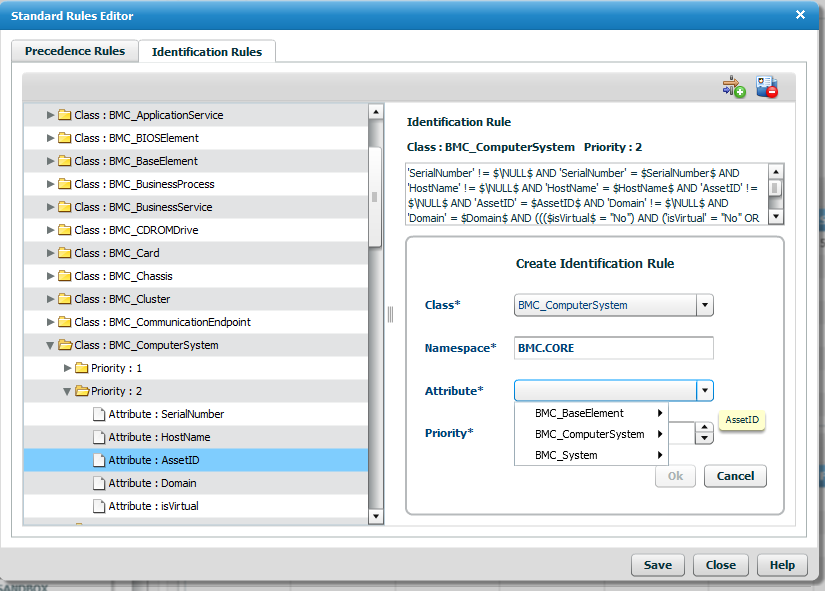Increase the Priority stepper value

coord(704,427)
